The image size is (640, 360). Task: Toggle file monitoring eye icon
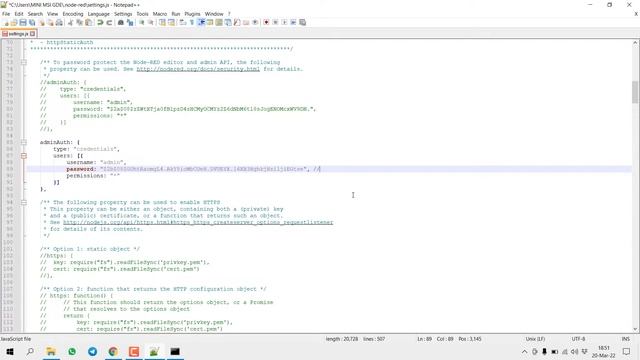coord(255,22)
